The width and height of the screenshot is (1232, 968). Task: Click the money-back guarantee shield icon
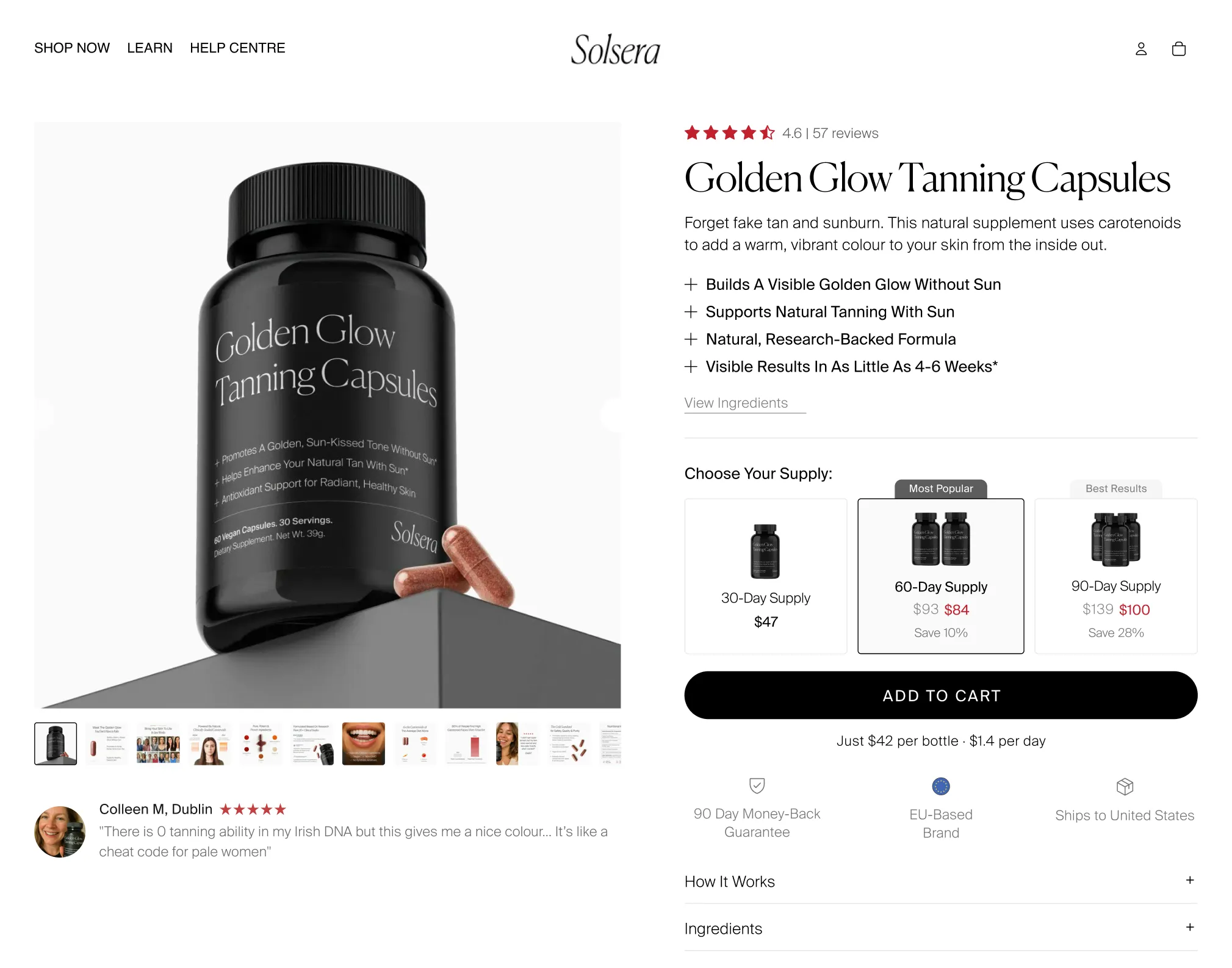757,786
